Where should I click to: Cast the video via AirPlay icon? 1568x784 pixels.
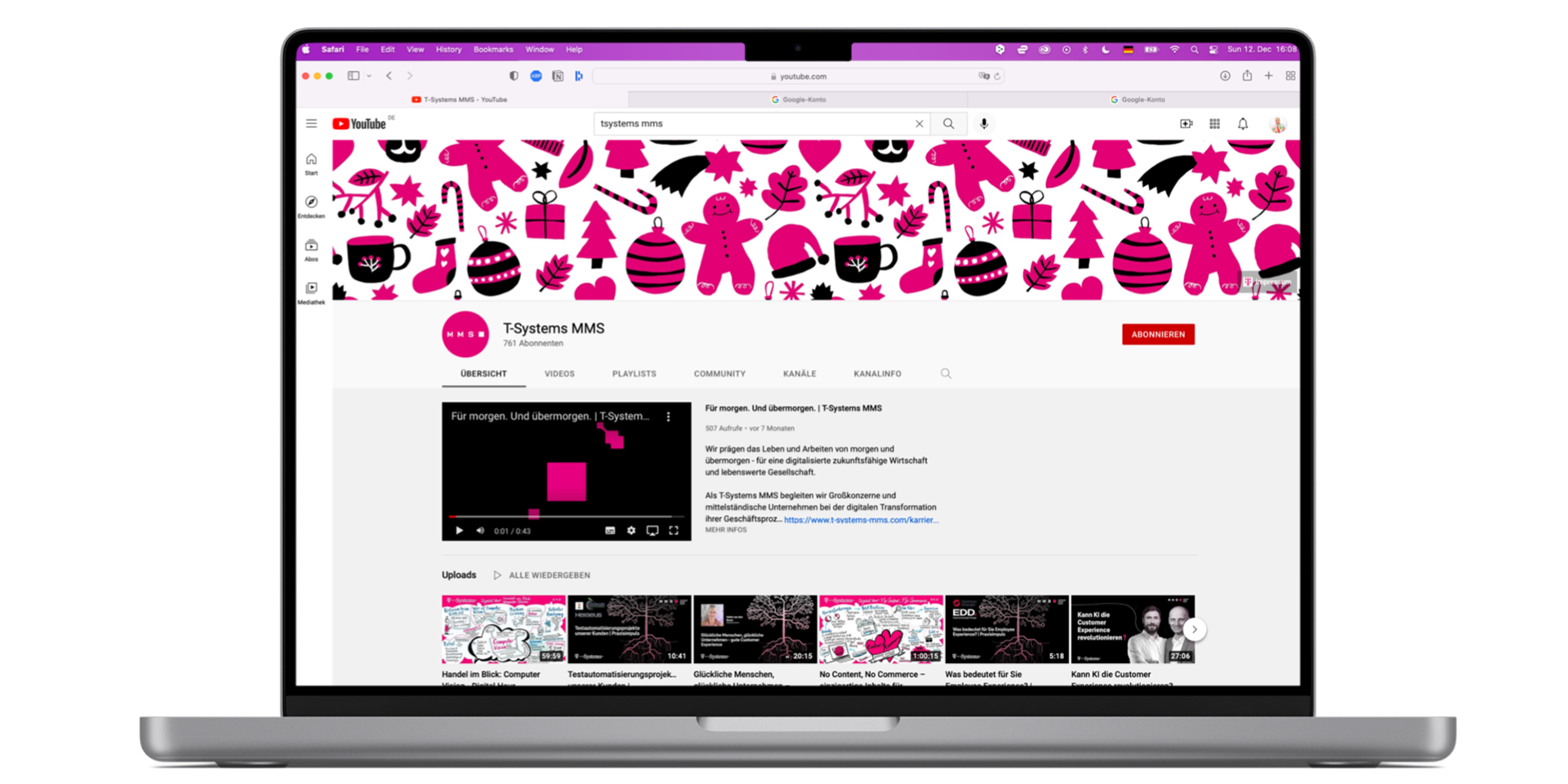pos(652,531)
